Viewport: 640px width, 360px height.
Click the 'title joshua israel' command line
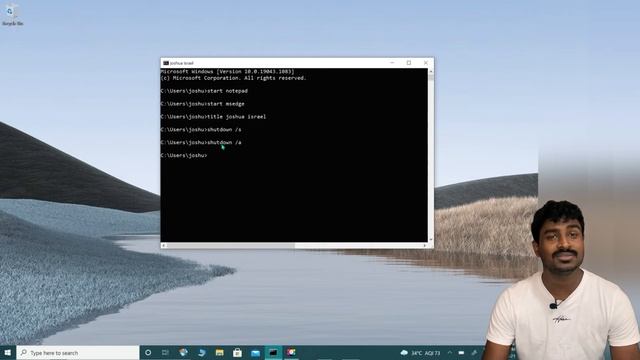[x=213, y=117]
